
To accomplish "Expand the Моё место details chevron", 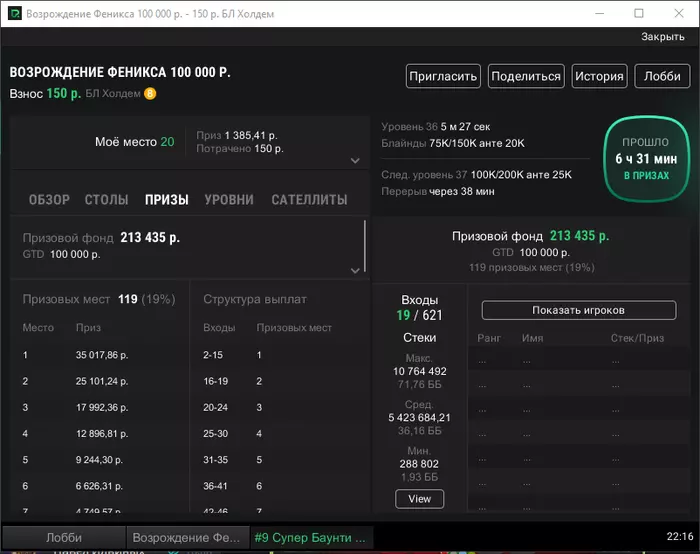I will (355, 160).
